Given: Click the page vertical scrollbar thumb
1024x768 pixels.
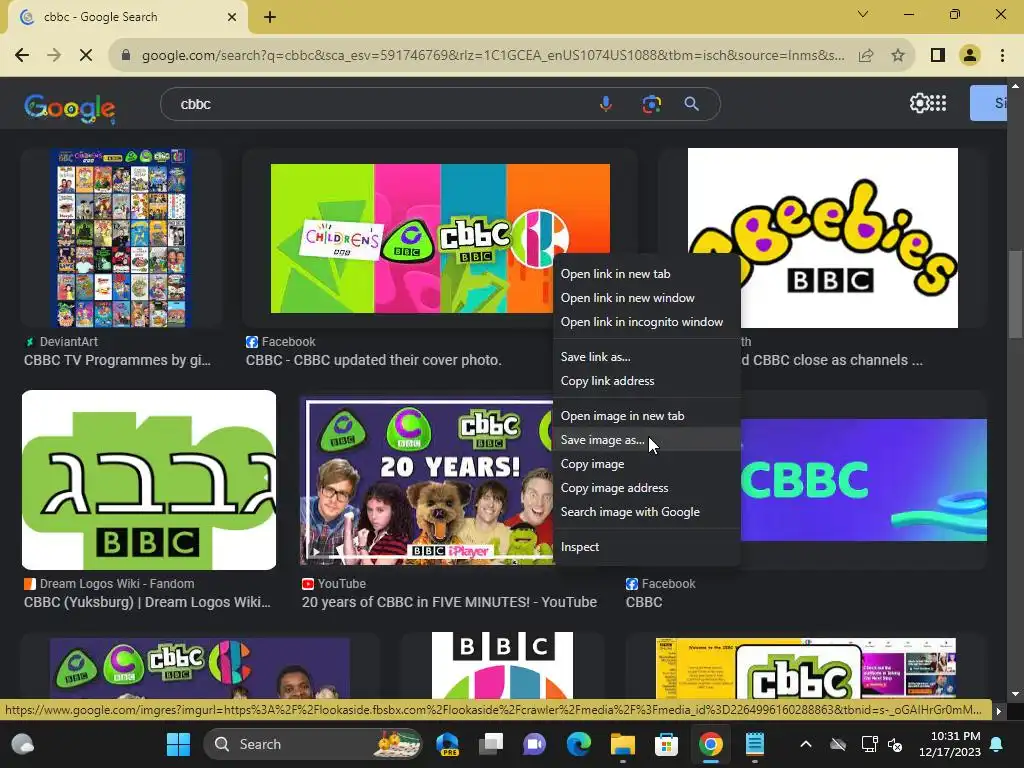Looking at the screenshot, I should 1015,294.
